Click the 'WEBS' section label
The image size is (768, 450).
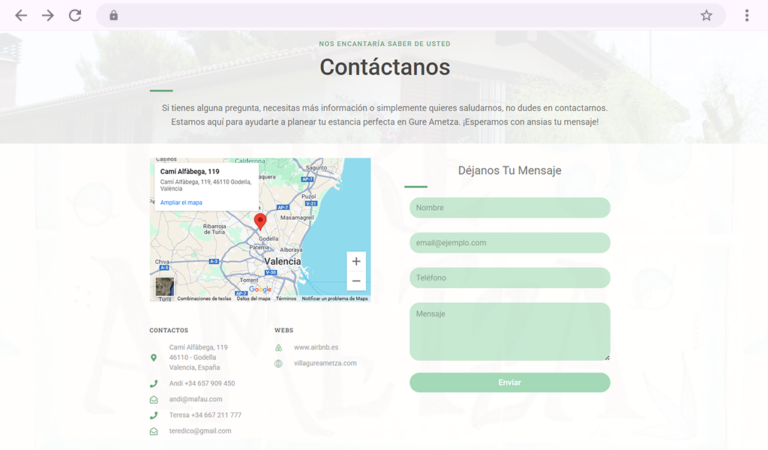coord(284,331)
